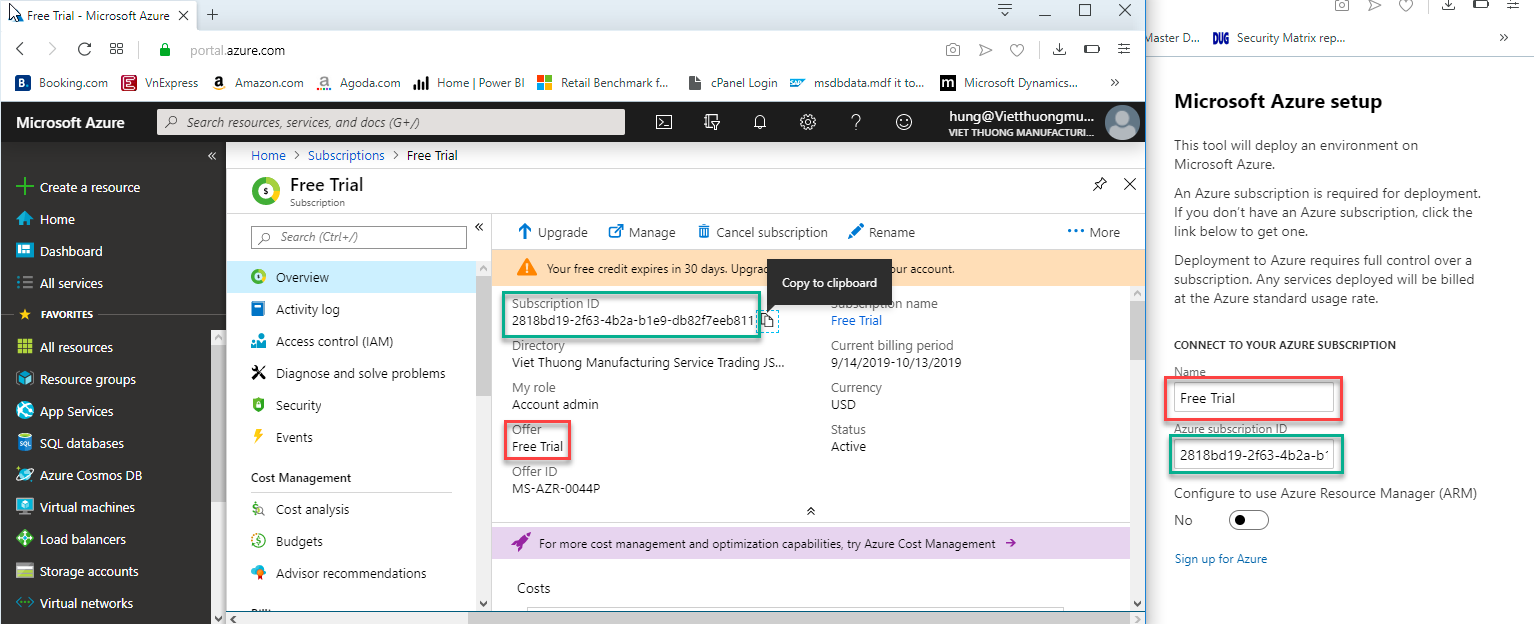Click bookmark heart icon in address bar

1016,49
